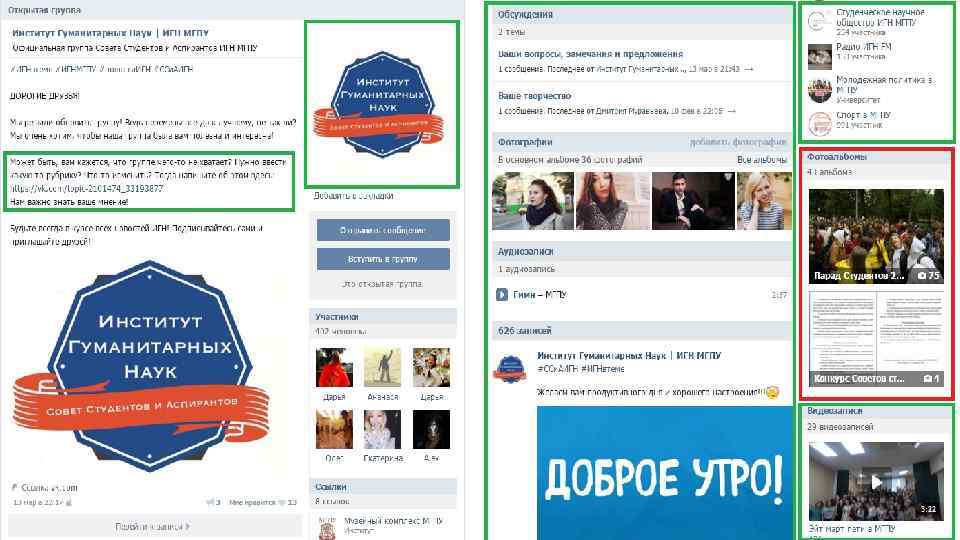Expand the pinned post via the show-more bar
The height and width of the screenshot is (540, 960).
click(x=153, y=527)
